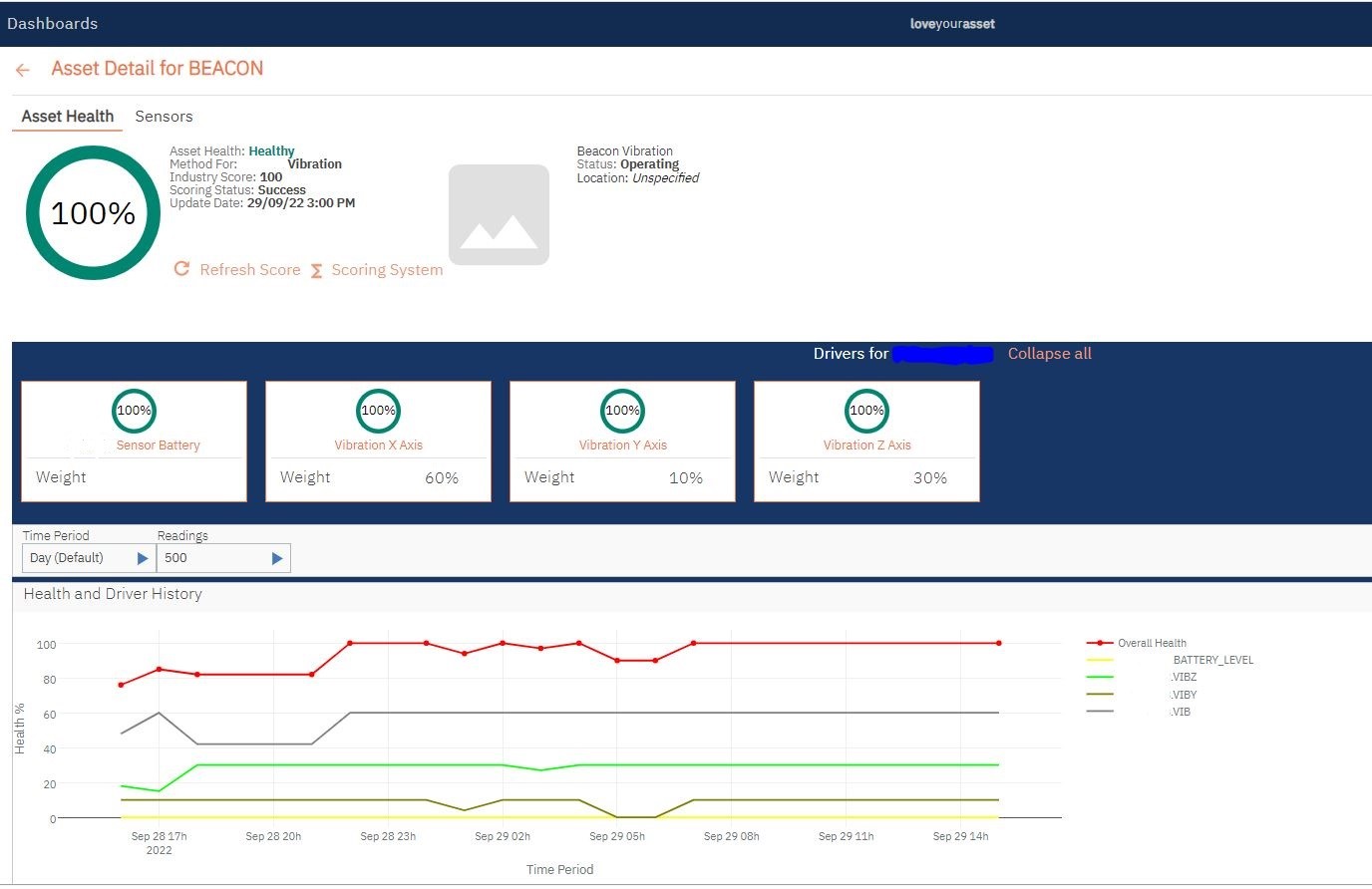Click the 100% asset health gauge
Viewport: 1372px width, 889px height.
(x=93, y=212)
